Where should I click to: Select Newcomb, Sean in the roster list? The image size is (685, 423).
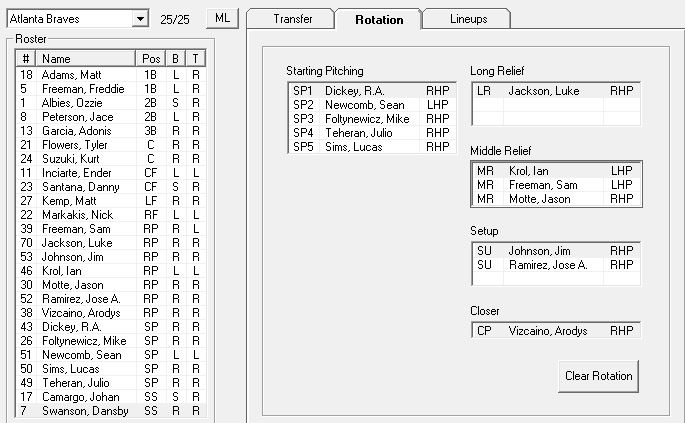[x=111, y=354]
